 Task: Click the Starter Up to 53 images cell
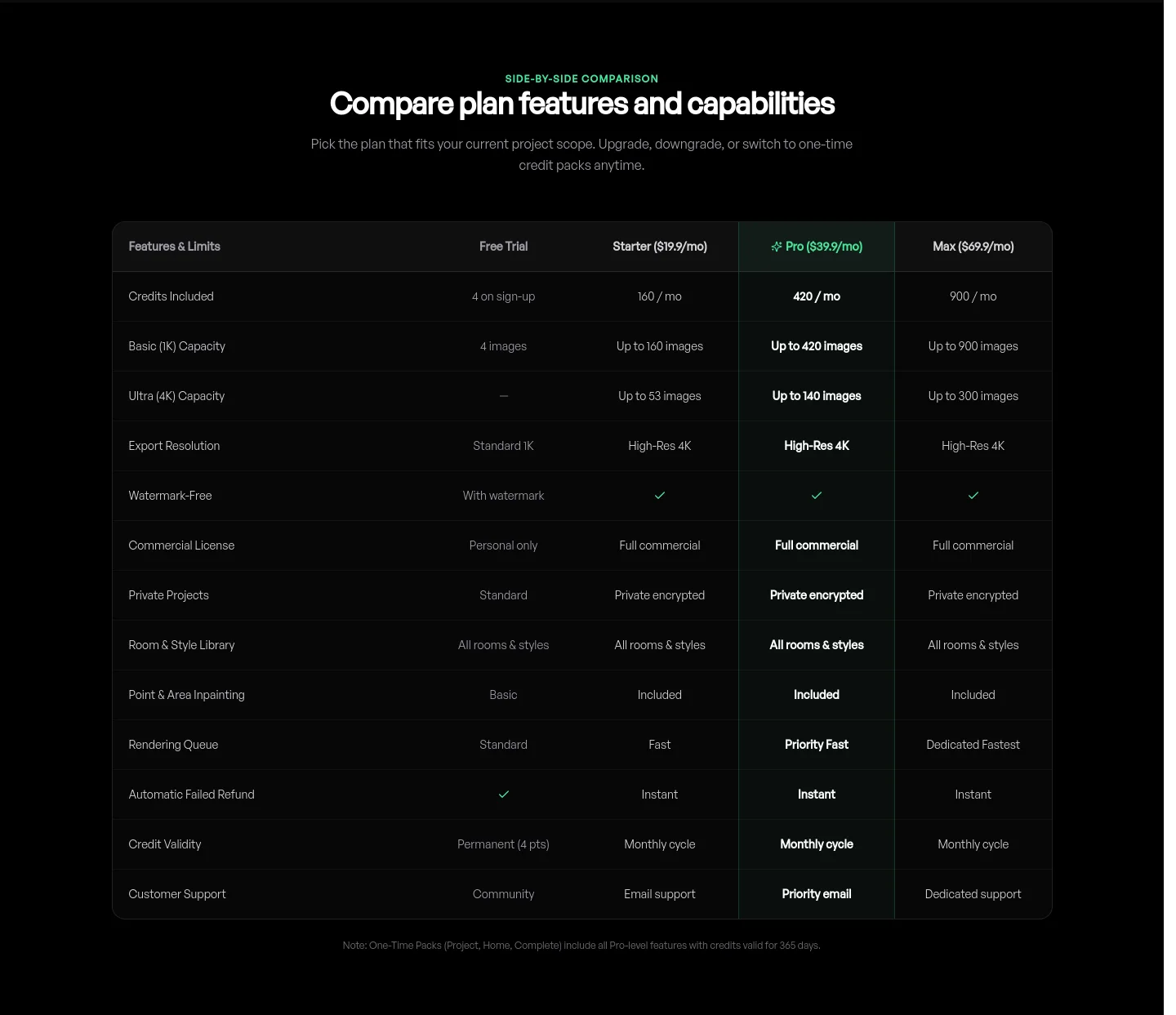[x=660, y=396]
